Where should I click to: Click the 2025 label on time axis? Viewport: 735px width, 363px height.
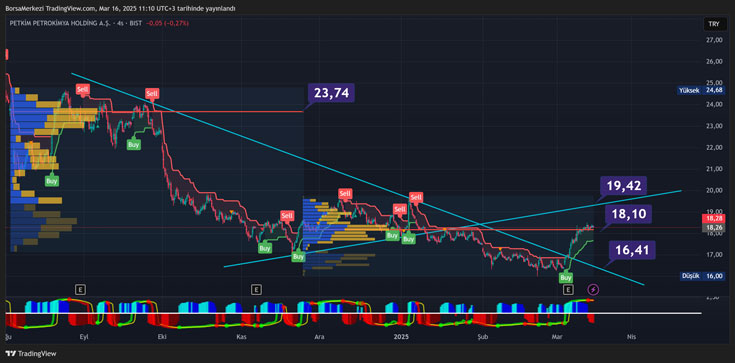[x=401, y=337]
